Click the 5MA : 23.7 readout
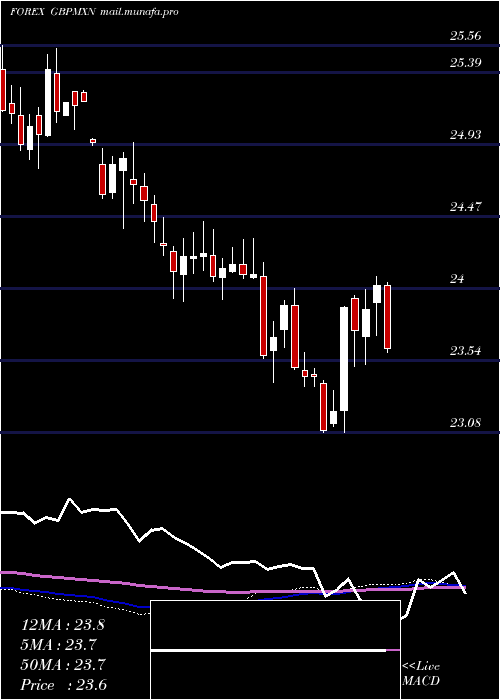This screenshot has height=700, width=500. pyautogui.click(x=59, y=645)
